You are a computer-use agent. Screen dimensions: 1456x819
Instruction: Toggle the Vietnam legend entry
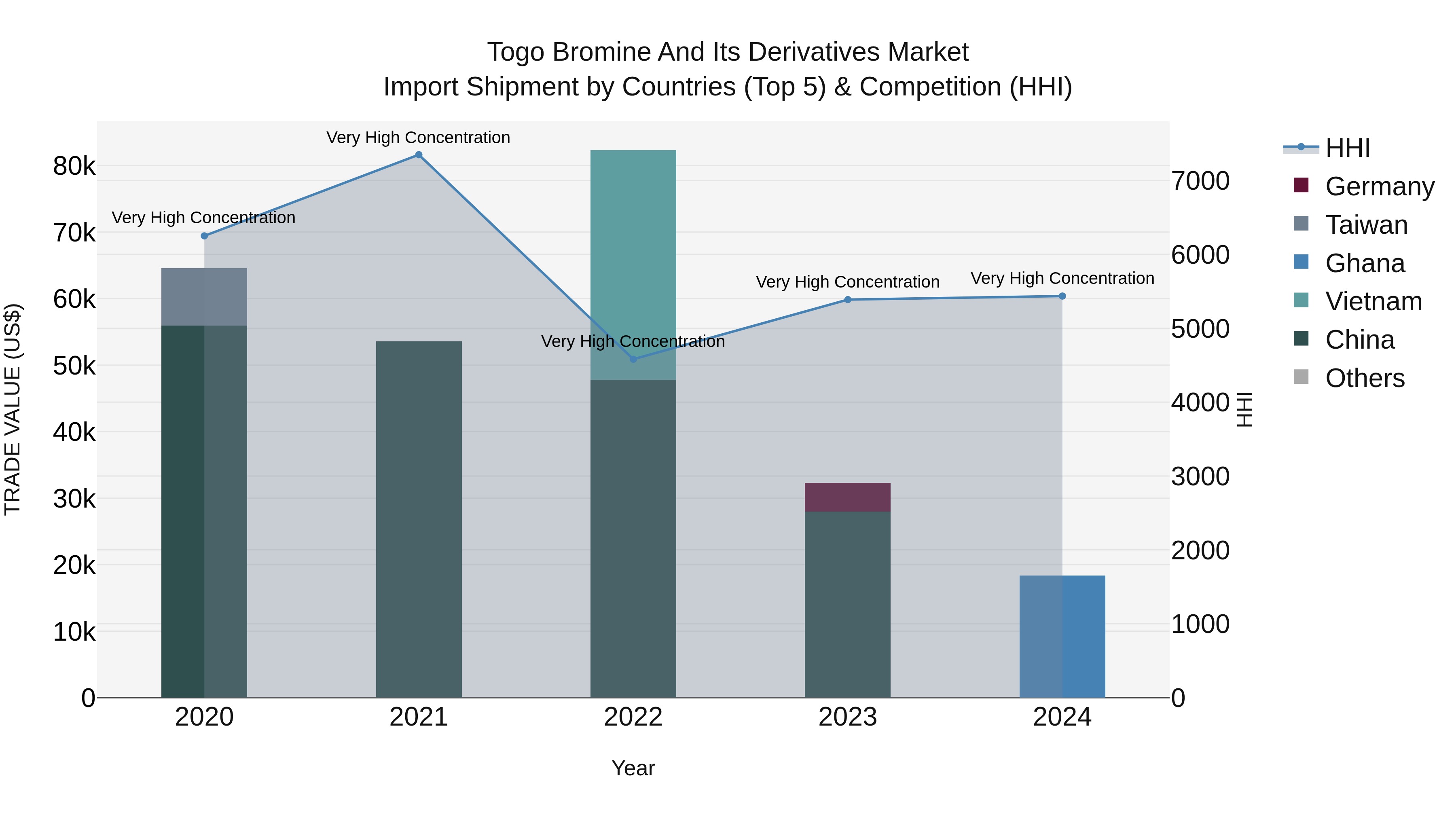pyautogui.click(x=1358, y=301)
